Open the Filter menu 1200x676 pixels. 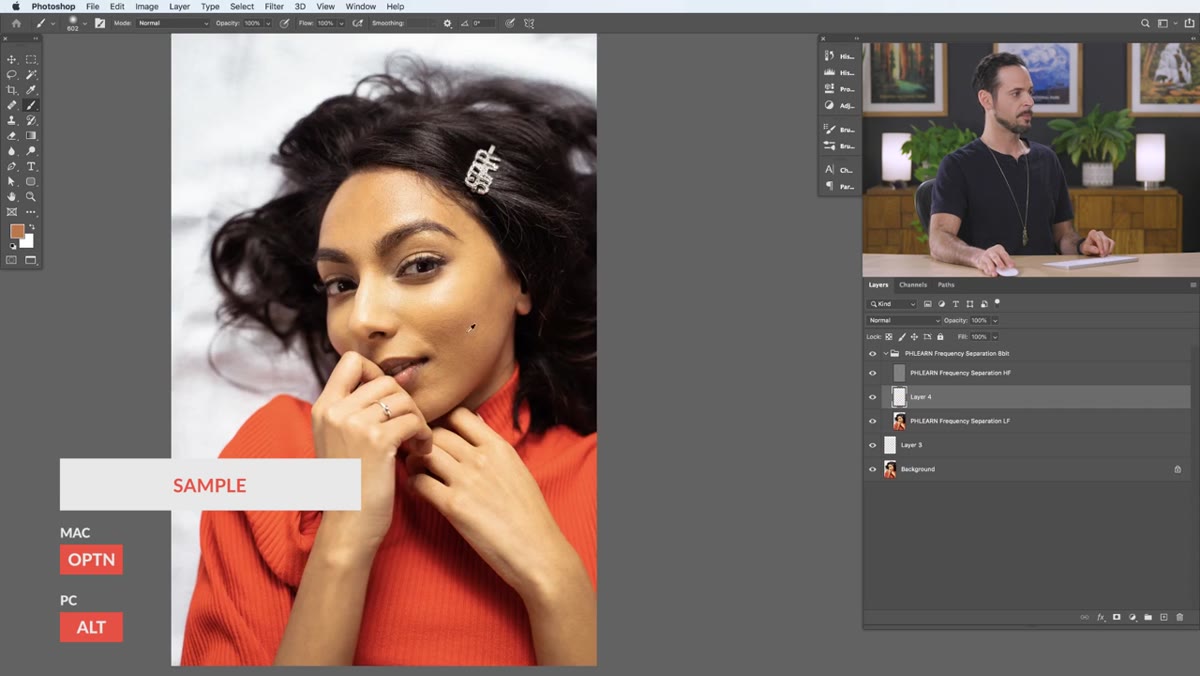pos(274,6)
